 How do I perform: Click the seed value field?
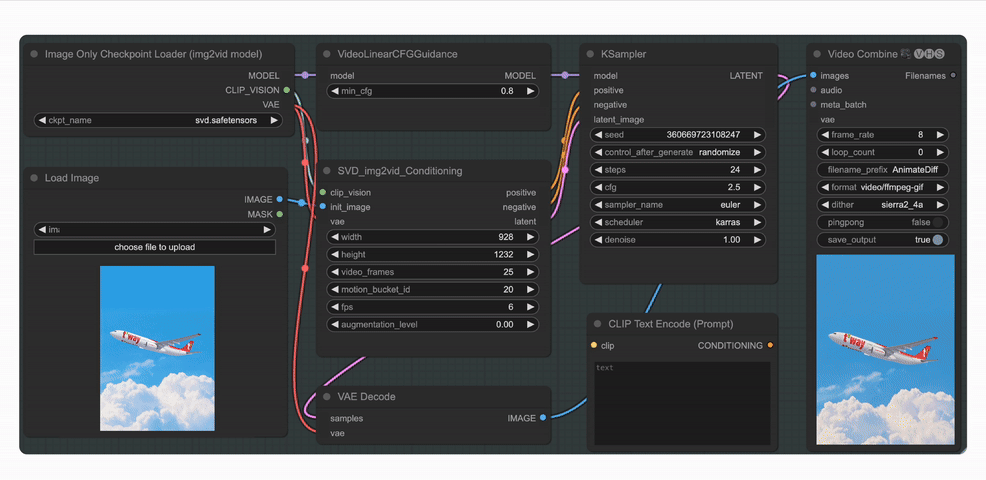click(x=677, y=135)
